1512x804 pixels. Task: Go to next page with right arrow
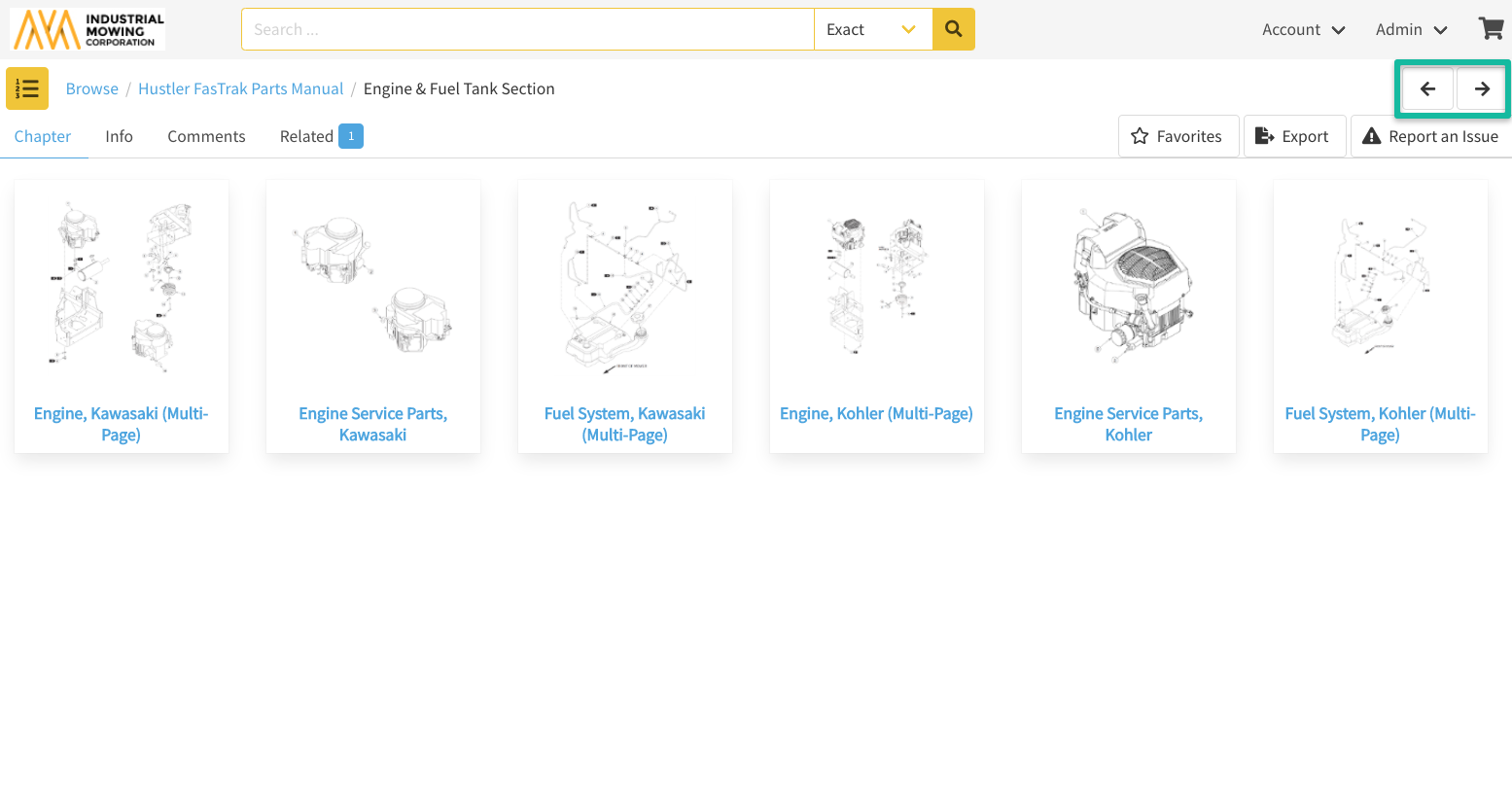tap(1482, 89)
